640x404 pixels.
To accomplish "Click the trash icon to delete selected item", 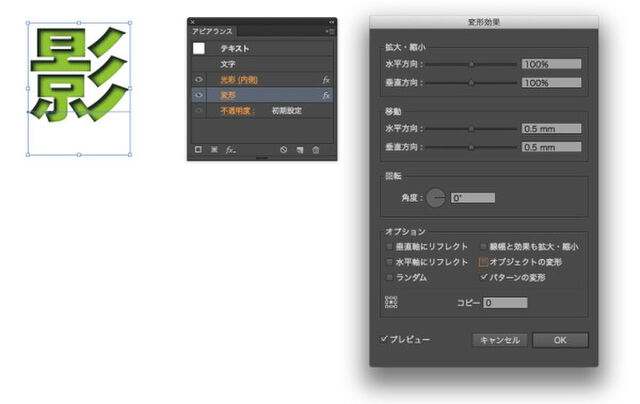I will tap(316, 149).
